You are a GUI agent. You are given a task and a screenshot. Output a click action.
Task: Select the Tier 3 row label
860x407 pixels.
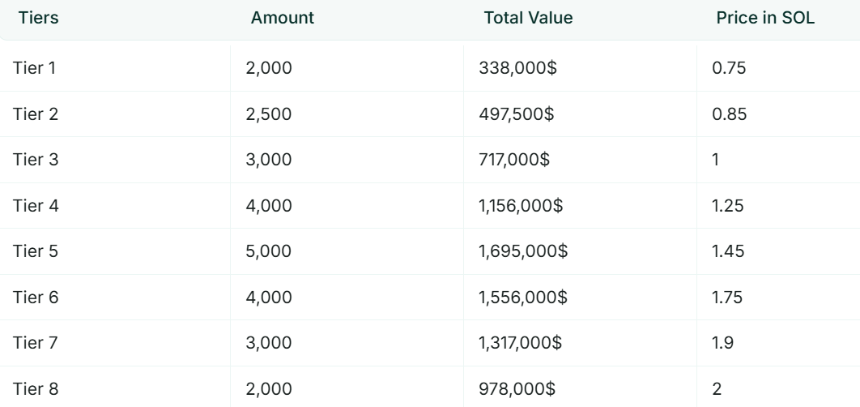click(35, 160)
